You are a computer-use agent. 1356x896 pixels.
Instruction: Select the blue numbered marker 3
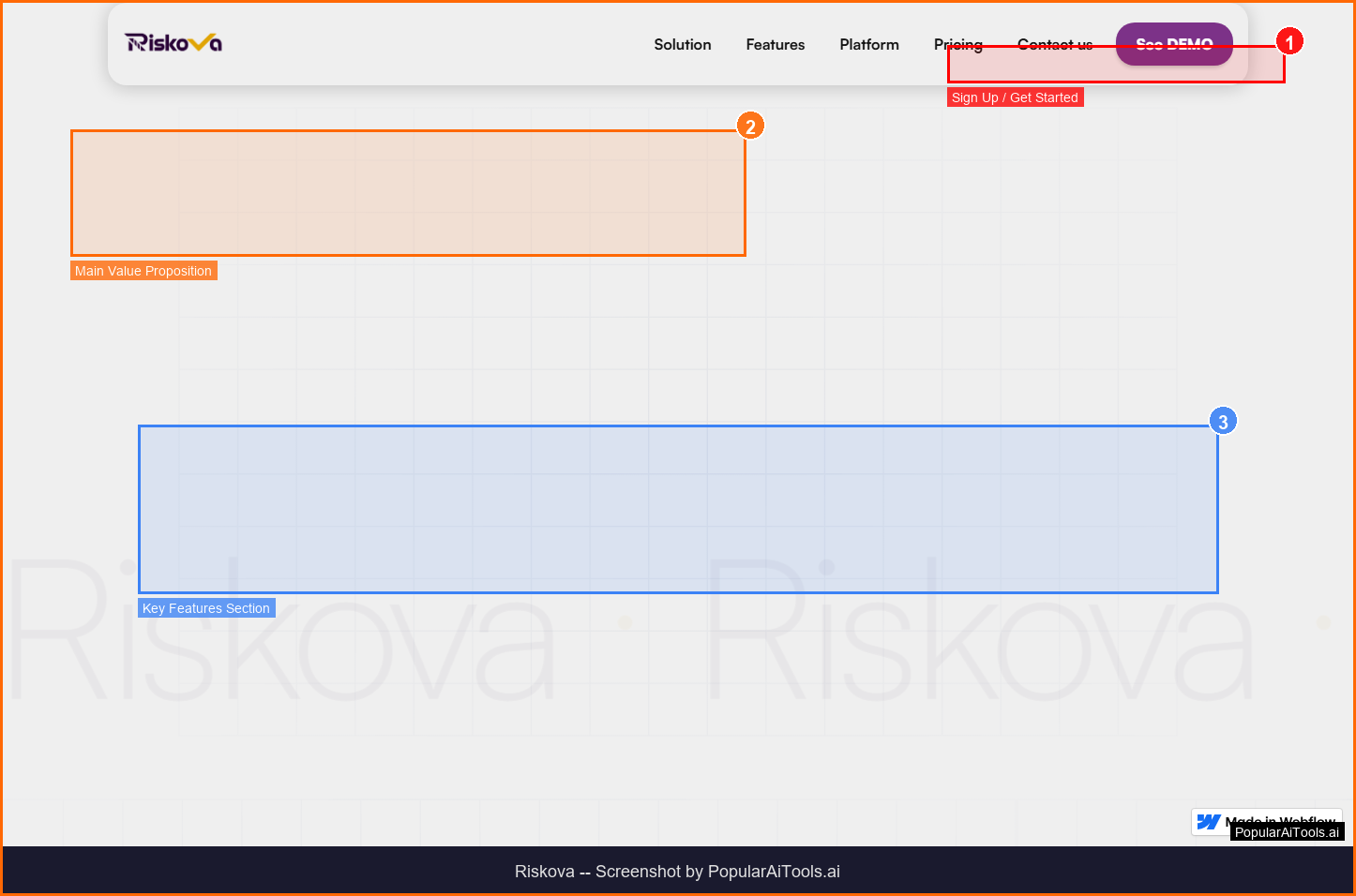(x=1222, y=422)
